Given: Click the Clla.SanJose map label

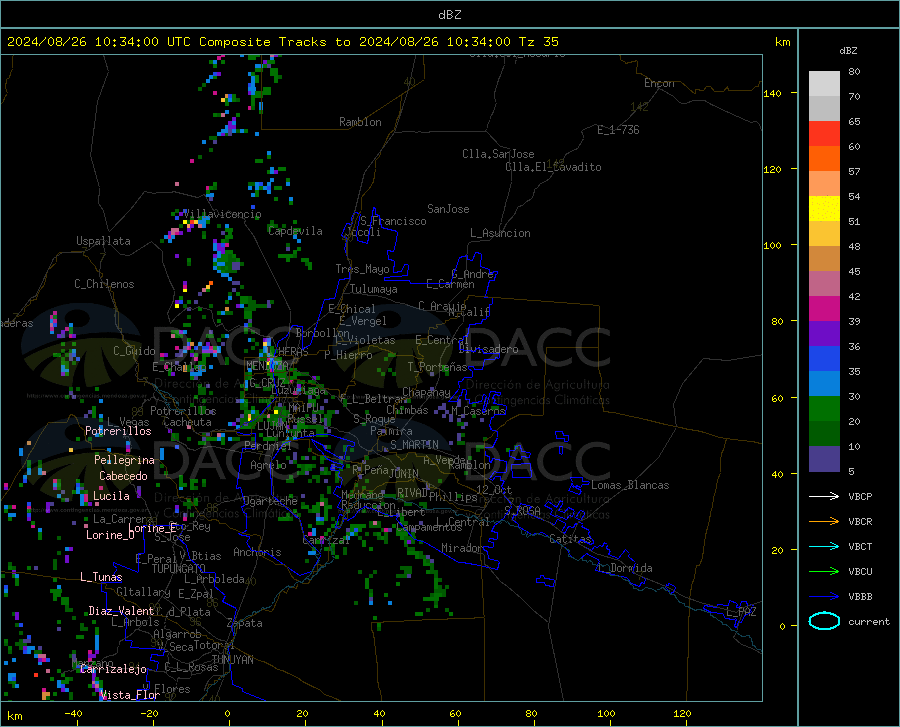Looking at the screenshot, I should (x=498, y=154).
